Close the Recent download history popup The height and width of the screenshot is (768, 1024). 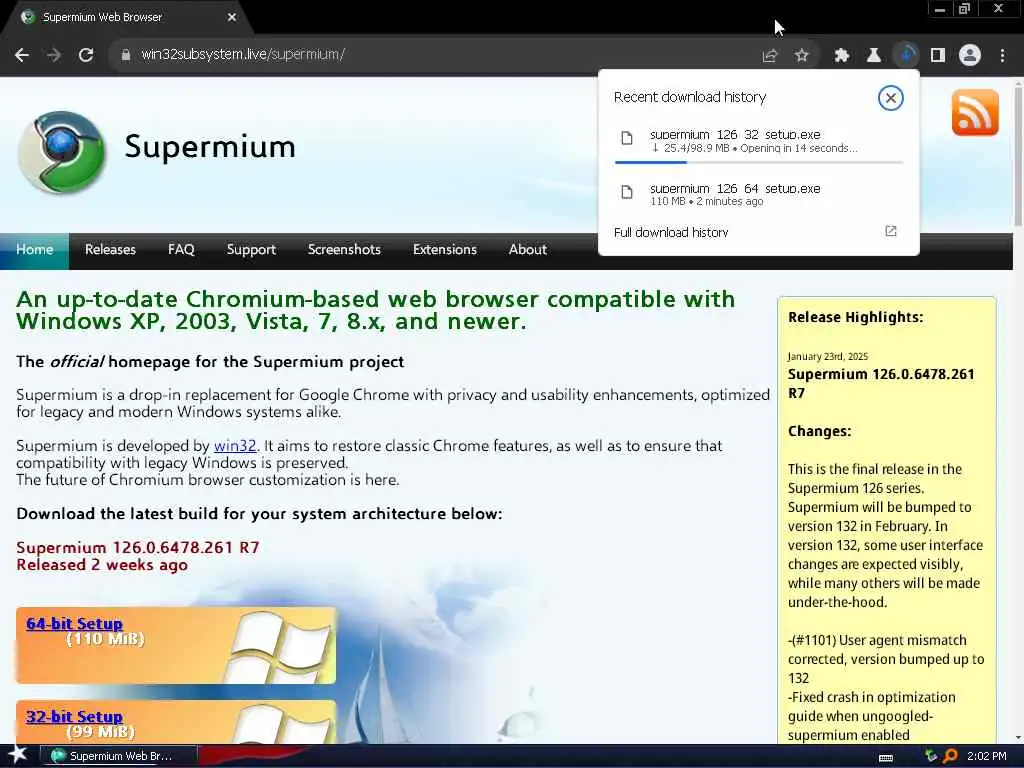click(890, 98)
